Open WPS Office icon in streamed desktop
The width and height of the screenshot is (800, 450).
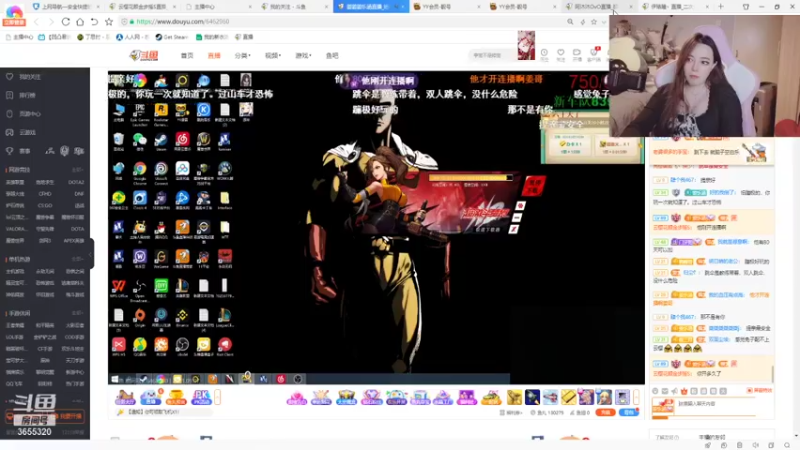click(x=118, y=288)
